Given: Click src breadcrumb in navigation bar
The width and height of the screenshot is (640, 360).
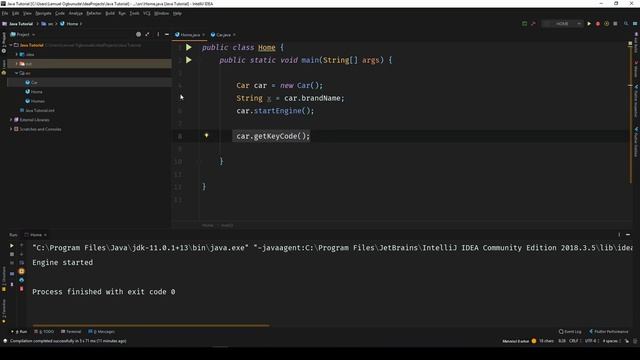Looking at the screenshot, I should click(x=47, y=24).
